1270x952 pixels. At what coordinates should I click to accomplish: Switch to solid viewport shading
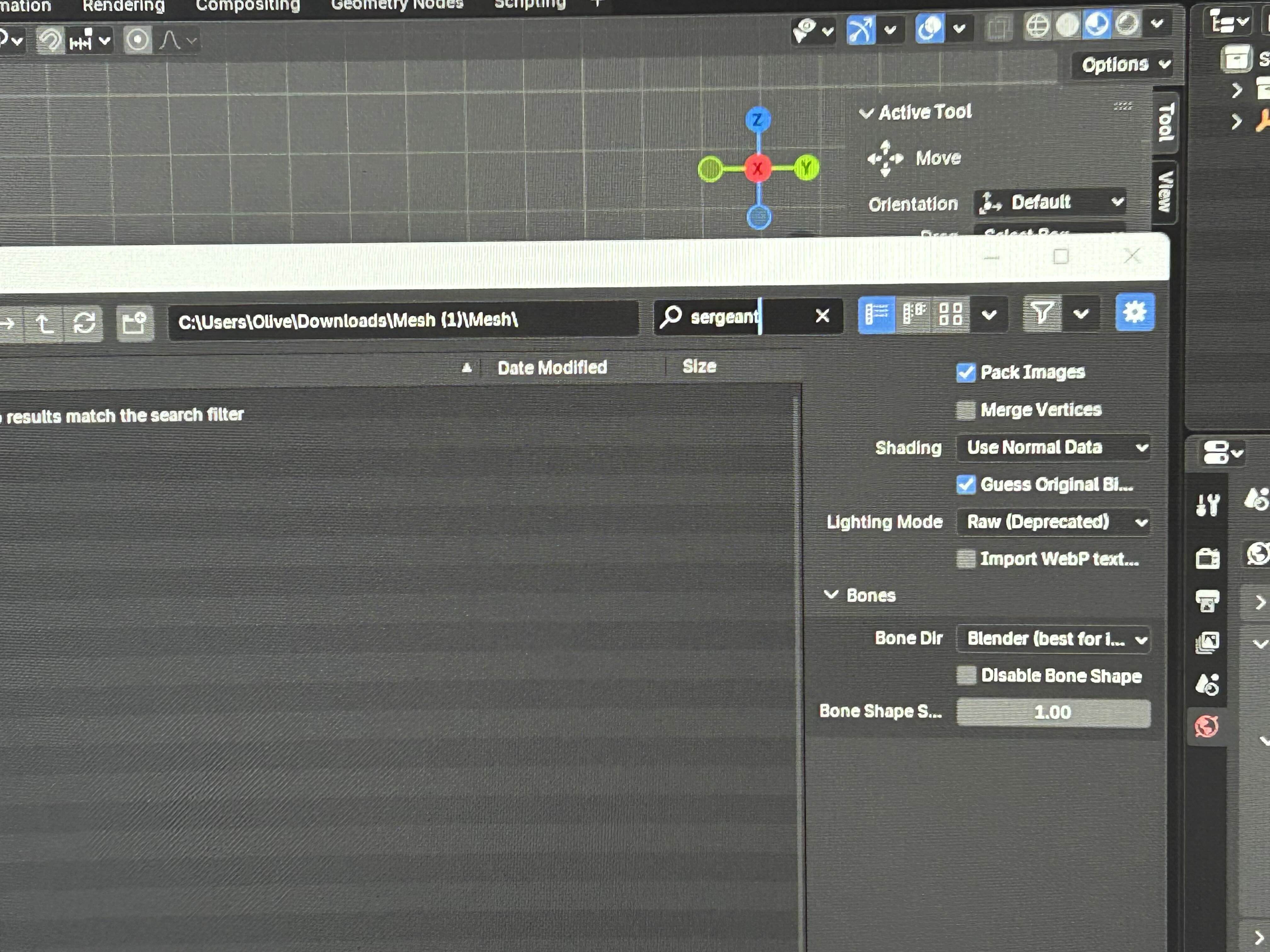pos(1067,25)
